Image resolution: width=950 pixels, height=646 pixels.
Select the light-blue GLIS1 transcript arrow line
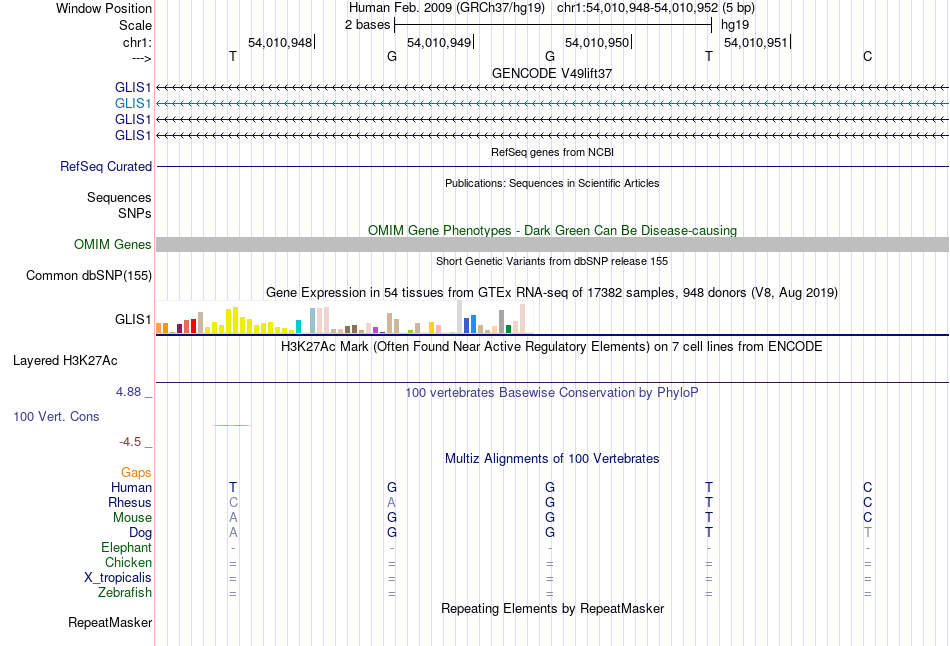[x=553, y=104]
